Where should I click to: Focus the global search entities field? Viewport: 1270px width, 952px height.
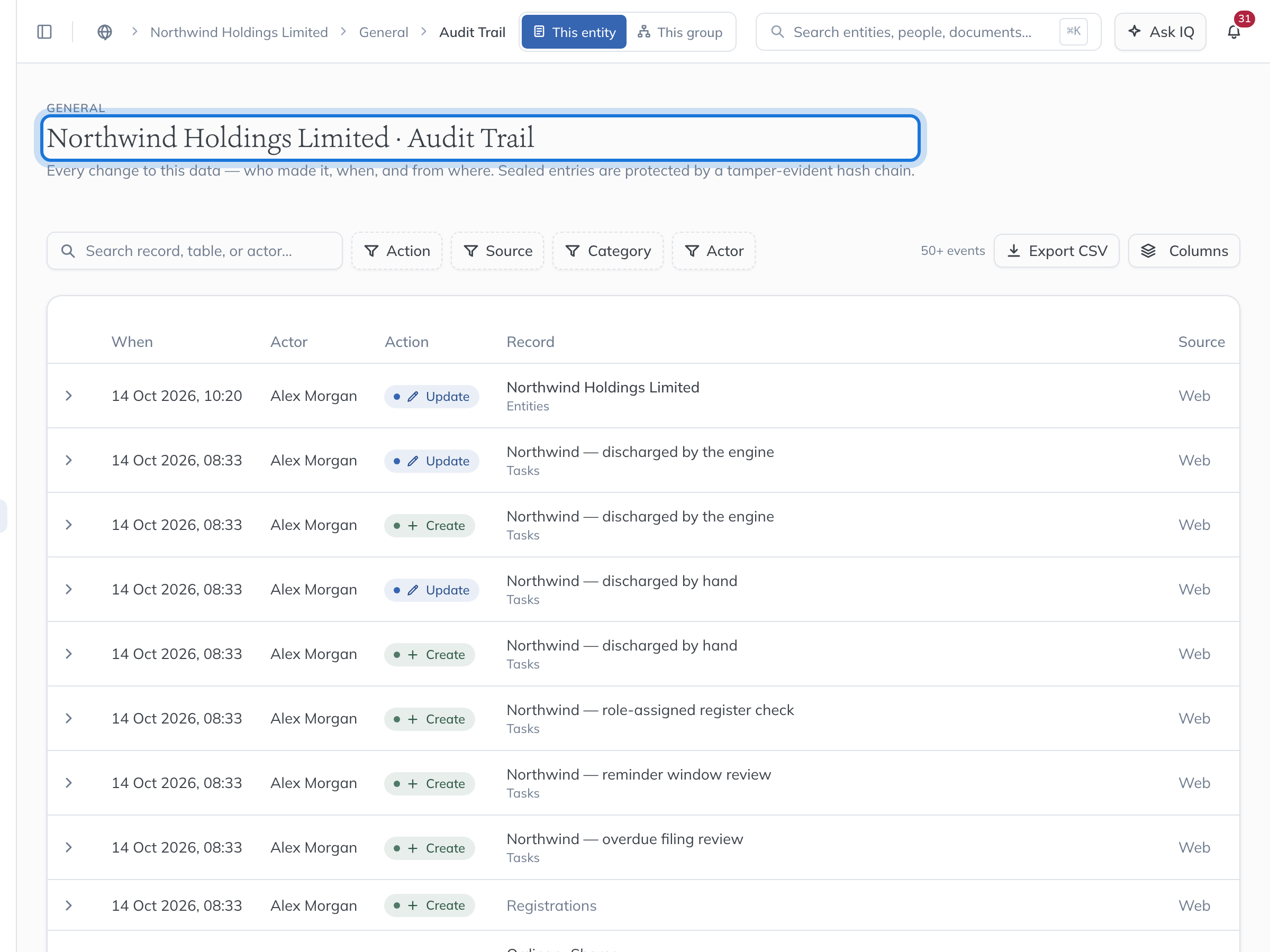pos(928,32)
